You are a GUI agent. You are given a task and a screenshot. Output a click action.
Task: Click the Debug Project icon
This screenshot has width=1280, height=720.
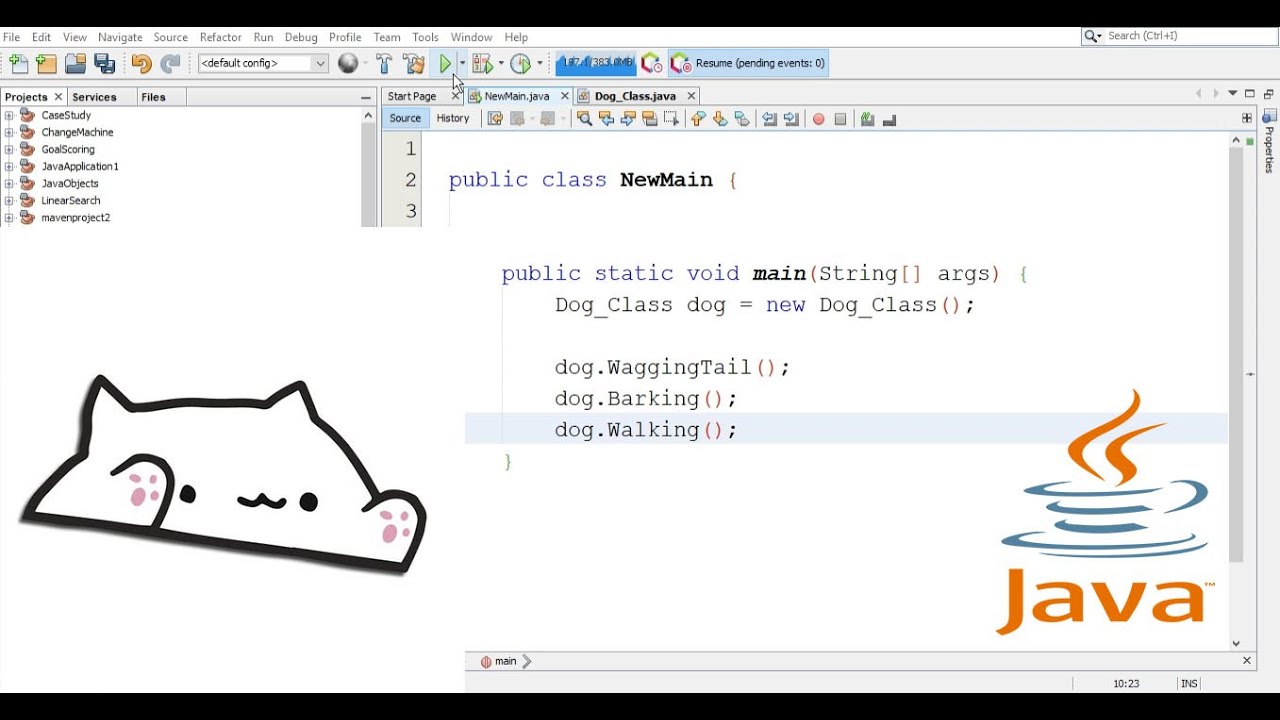click(x=482, y=64)
